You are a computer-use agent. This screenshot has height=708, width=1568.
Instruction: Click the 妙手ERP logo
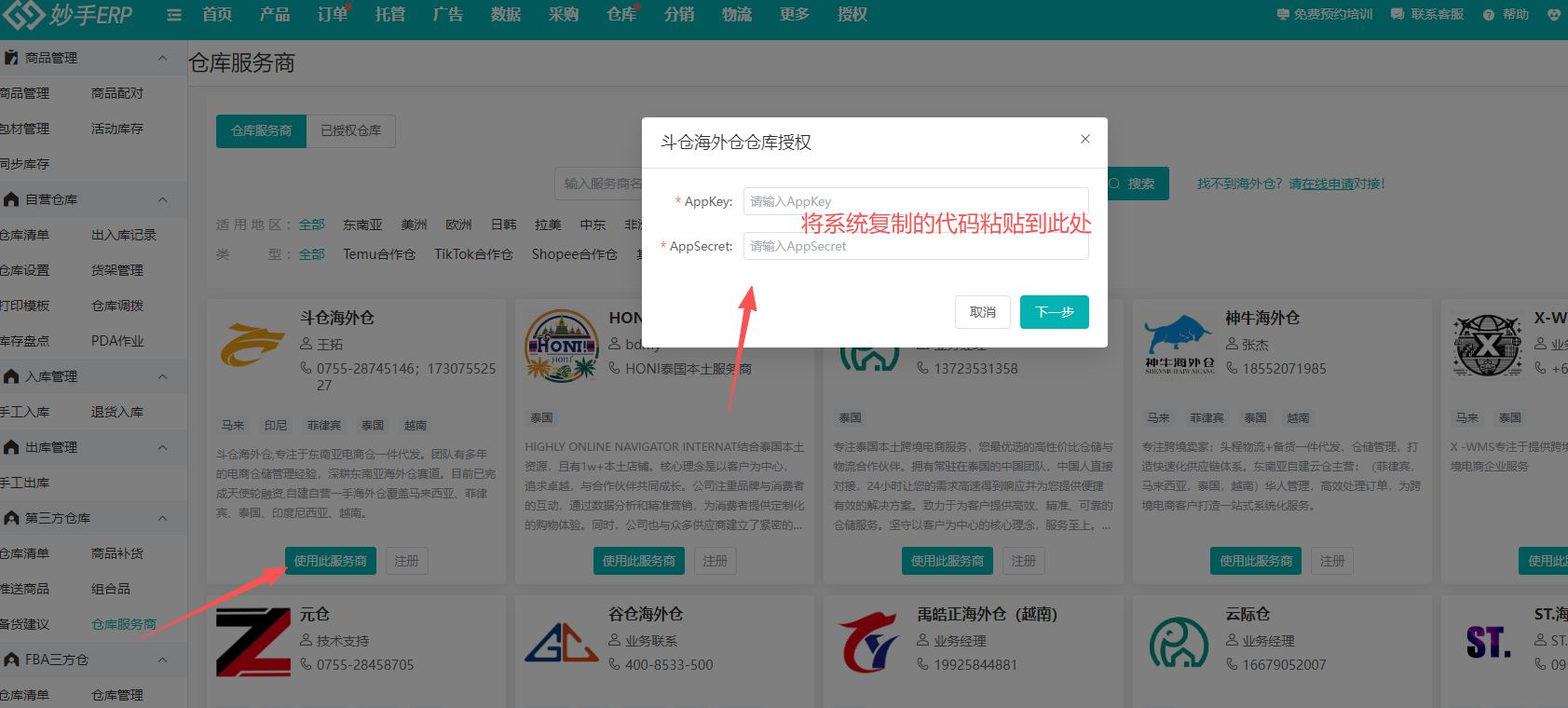point(67,14)
